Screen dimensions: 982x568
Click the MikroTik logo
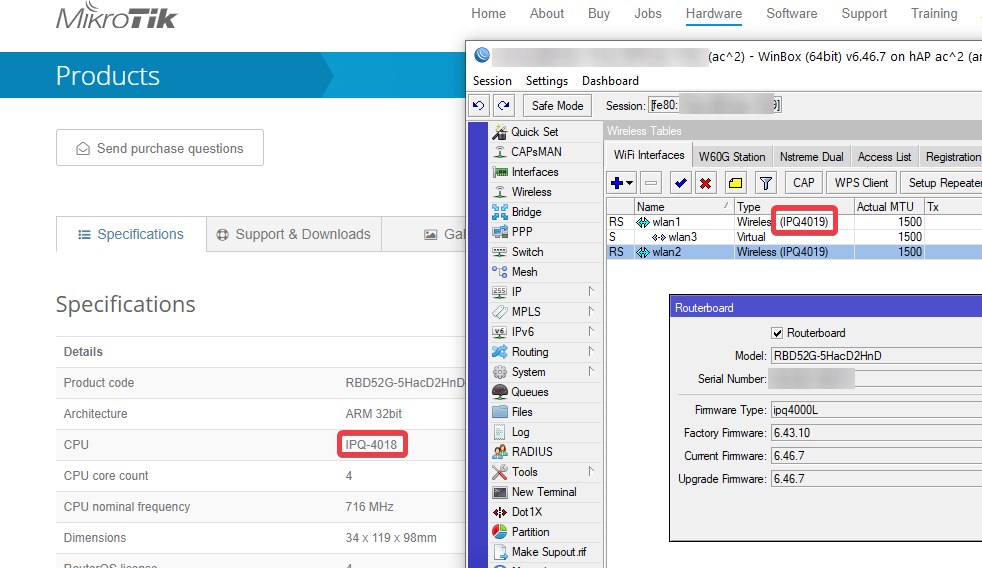click(116, 16)
